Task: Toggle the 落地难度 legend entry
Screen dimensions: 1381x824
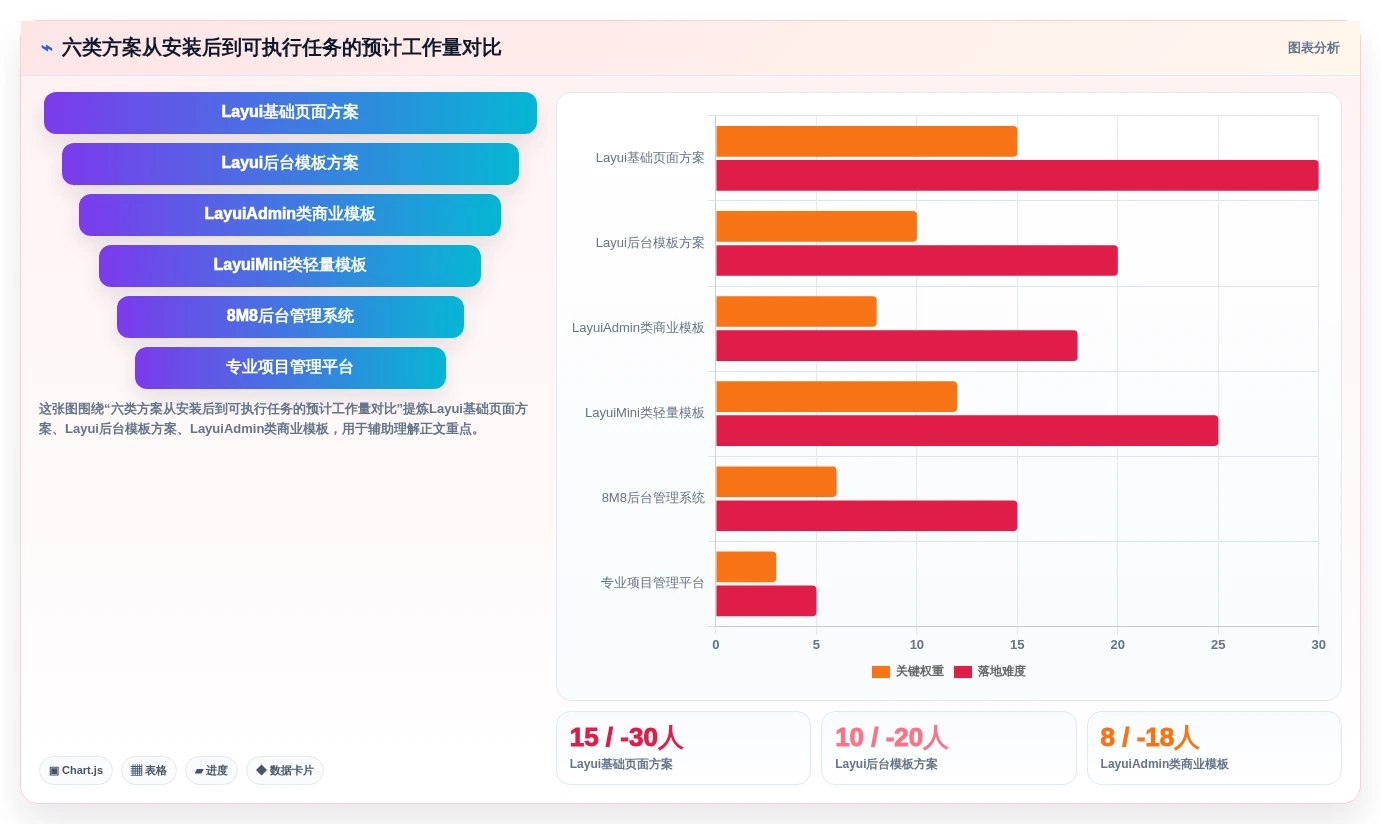Action: click(990, 672)
